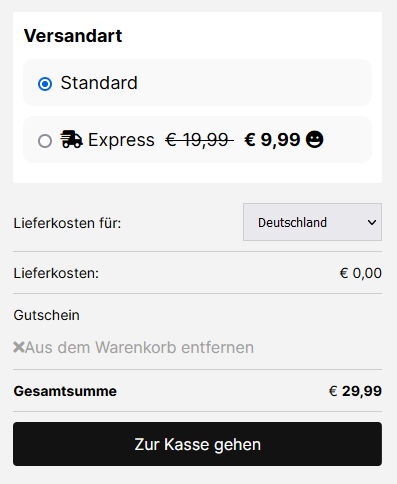Click the Versandart heading
397x484 pixels.
coord(73,36)
